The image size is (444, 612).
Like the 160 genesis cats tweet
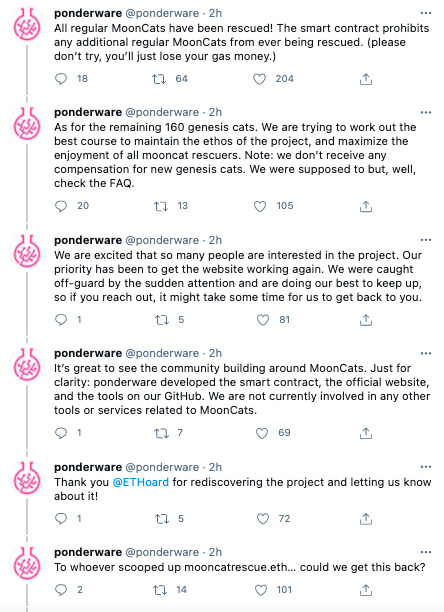coord(260,206)
